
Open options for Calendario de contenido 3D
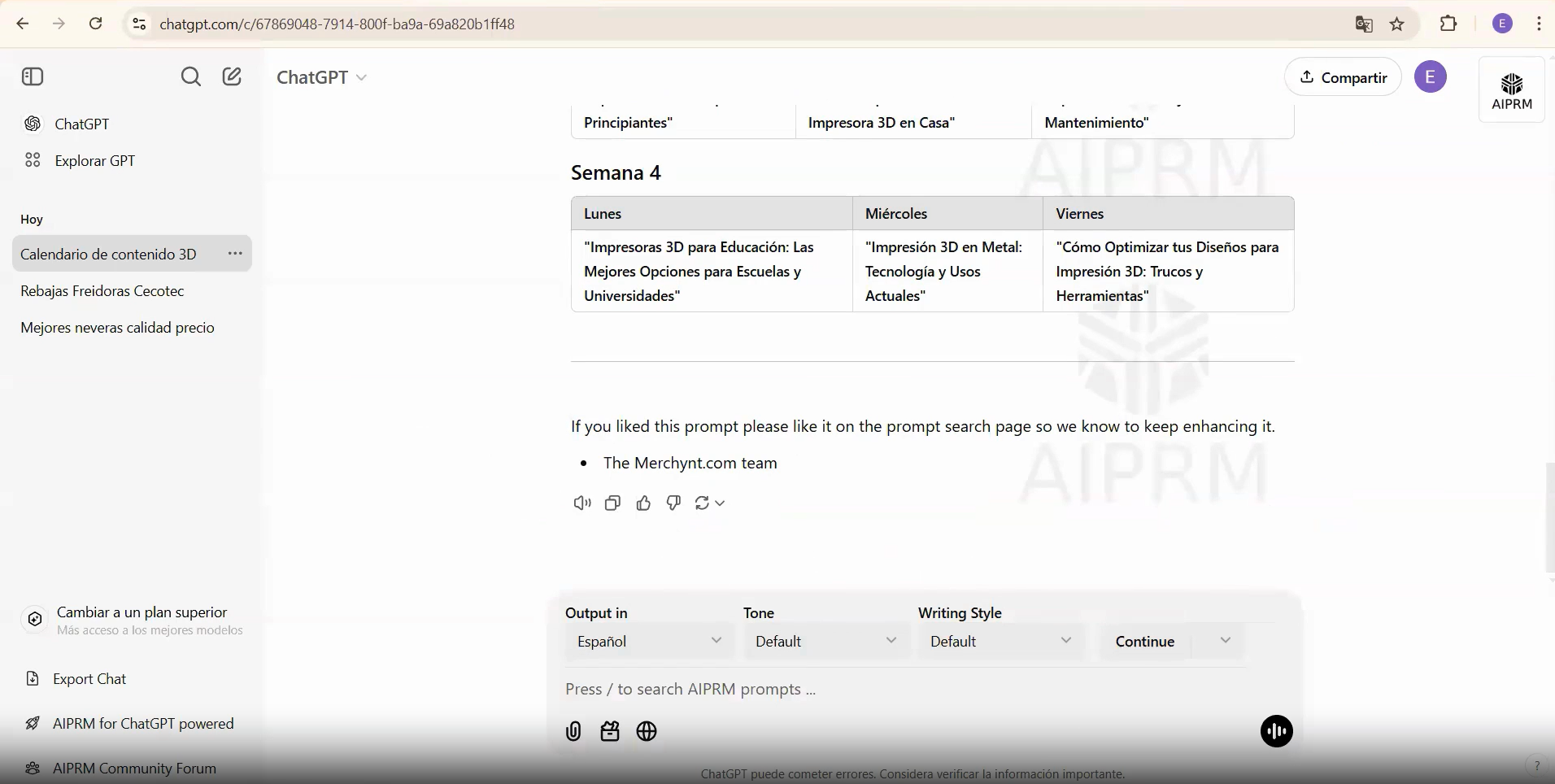(235, 254)
